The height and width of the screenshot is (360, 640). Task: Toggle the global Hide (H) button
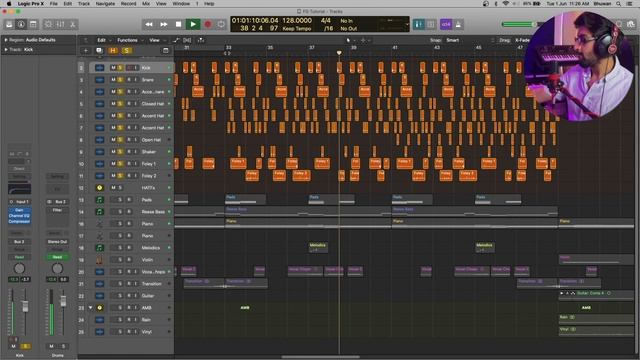click(113, 51)
